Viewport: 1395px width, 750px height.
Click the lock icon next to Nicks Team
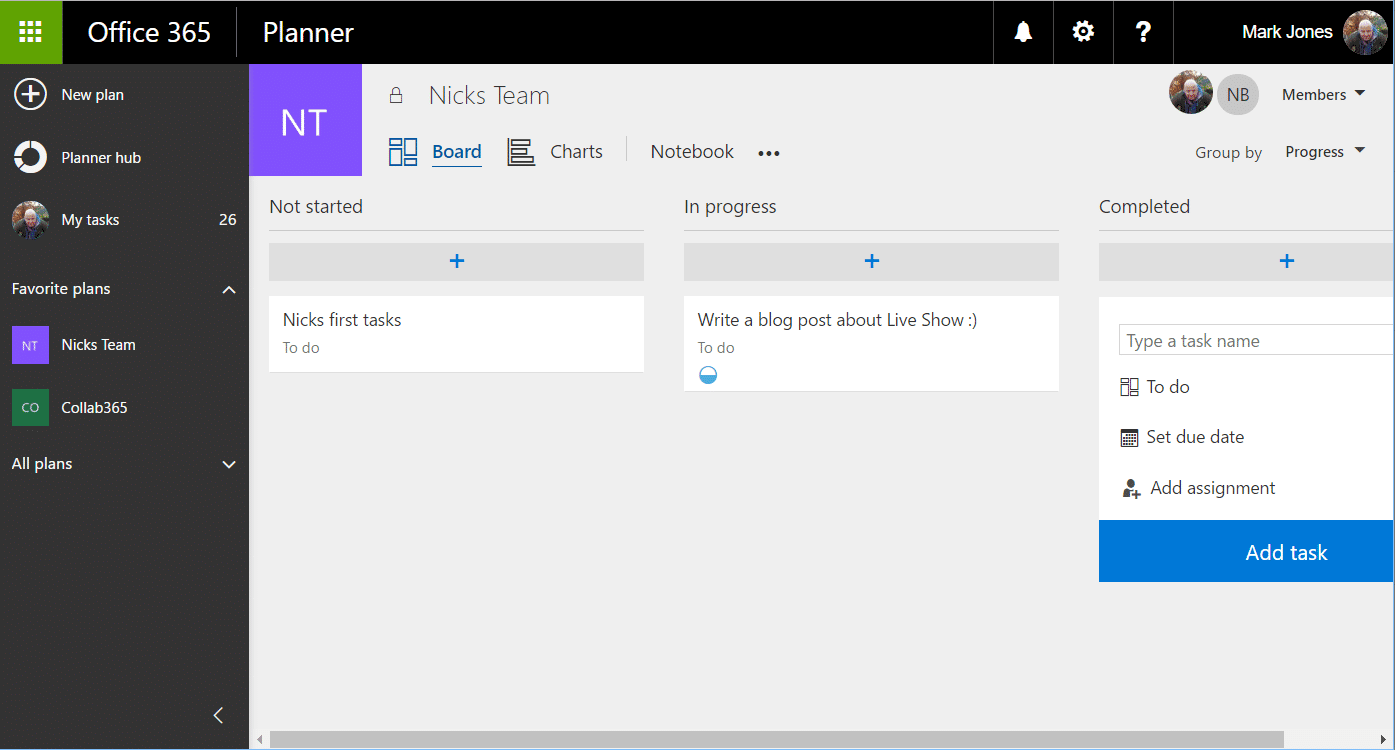tap(396, 95)
